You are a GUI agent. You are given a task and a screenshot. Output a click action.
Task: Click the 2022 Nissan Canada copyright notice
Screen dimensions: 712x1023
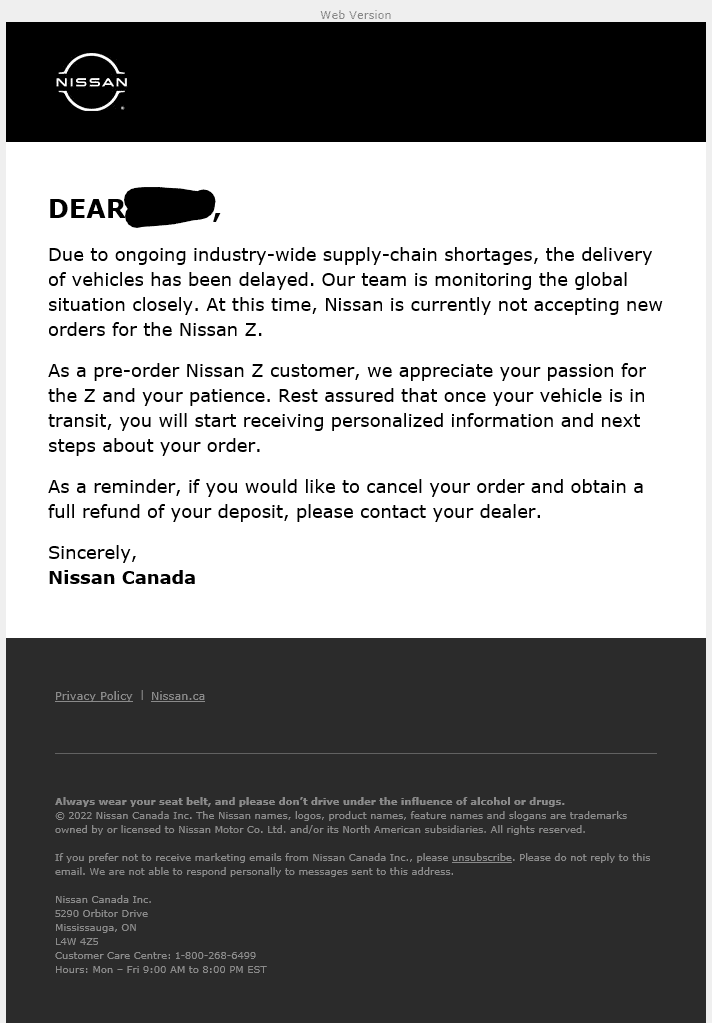point(341,823)
